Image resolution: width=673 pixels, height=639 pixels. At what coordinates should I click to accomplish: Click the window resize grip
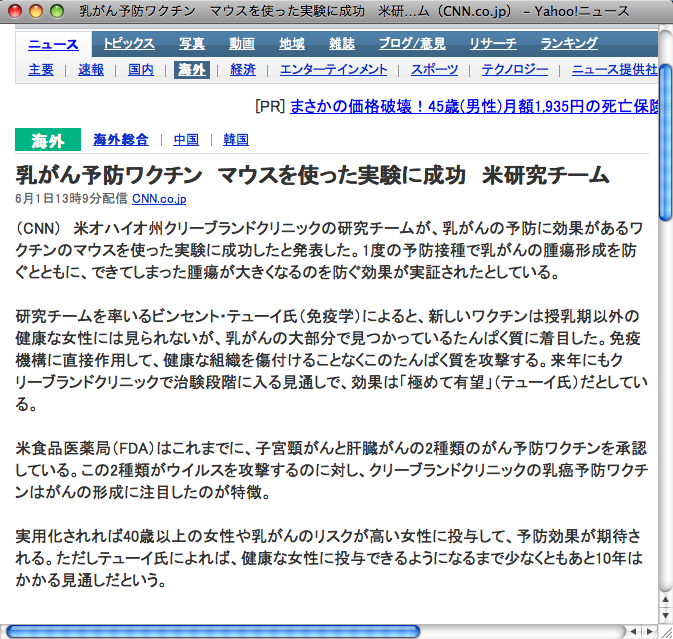point(666,631)
